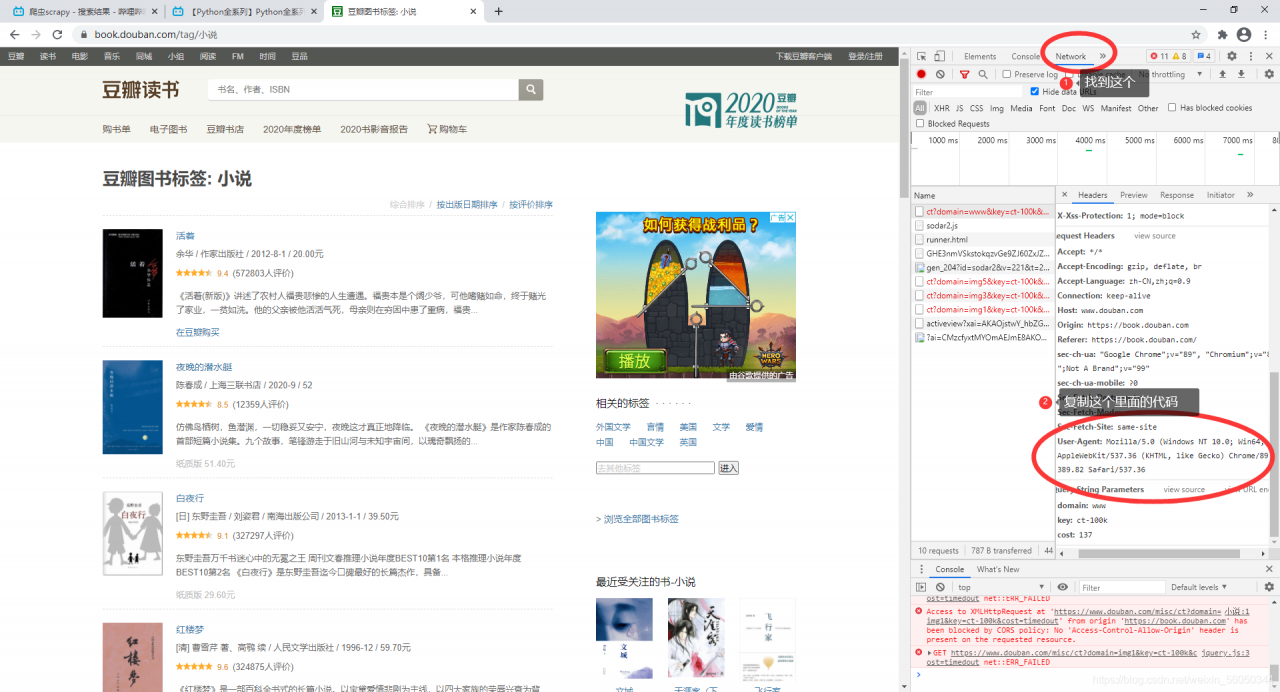Close the request details pane X
Screen dimensions: 1280x692
coord(1064,195)
